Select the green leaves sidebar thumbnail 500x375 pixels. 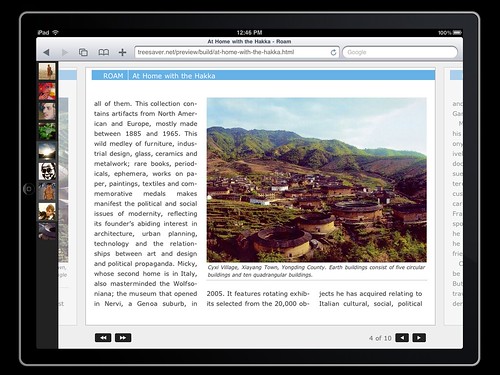coord(47,131)
